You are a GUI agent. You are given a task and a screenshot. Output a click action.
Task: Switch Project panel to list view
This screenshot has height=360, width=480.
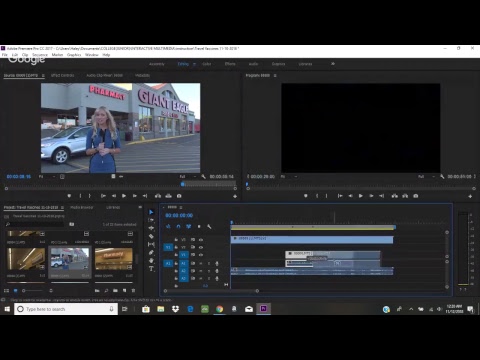click(x=6, y=291)
